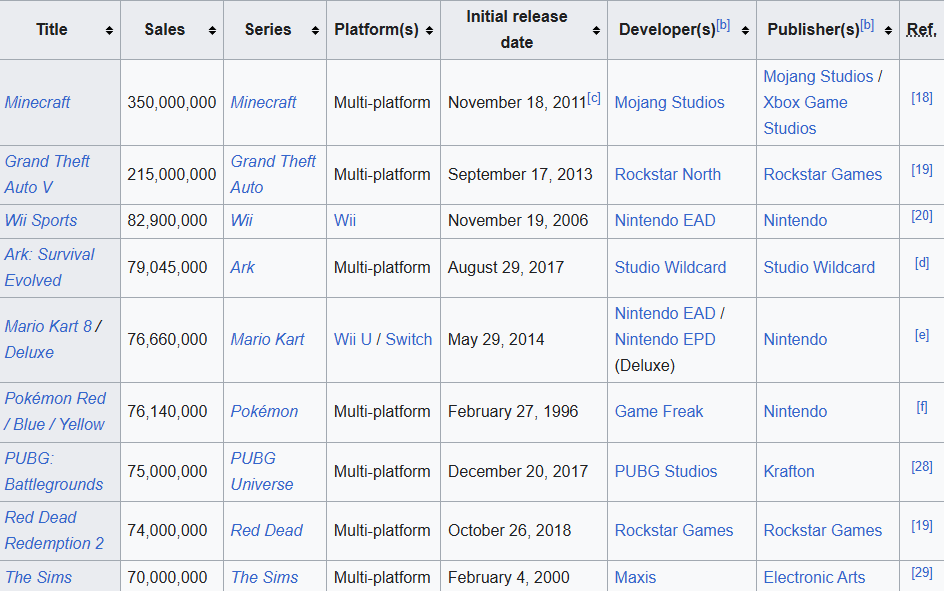
Task: Open reference [28] for PUBG
Action: pos(922,466)
